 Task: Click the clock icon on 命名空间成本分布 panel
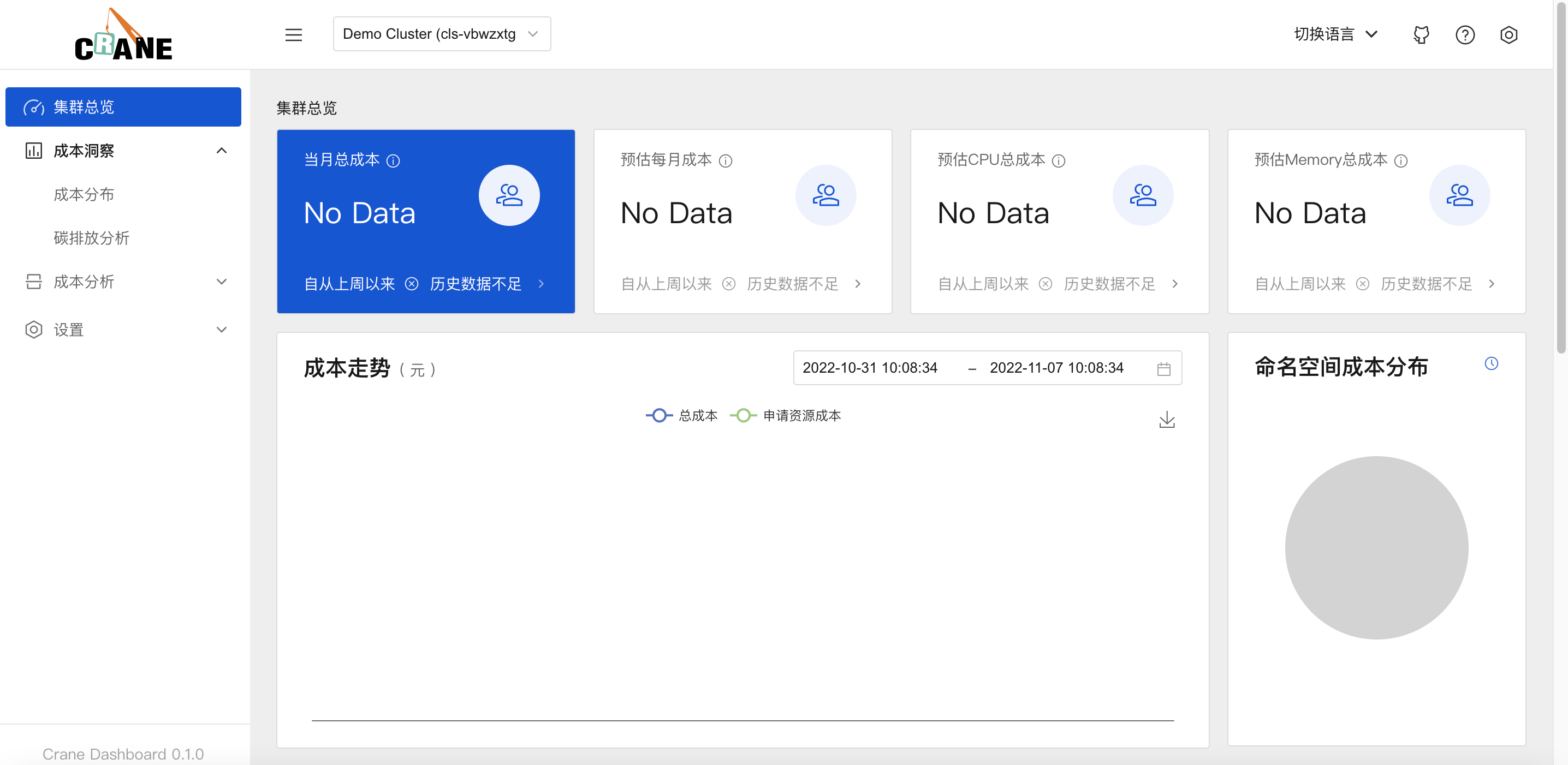click(1492, 363)
